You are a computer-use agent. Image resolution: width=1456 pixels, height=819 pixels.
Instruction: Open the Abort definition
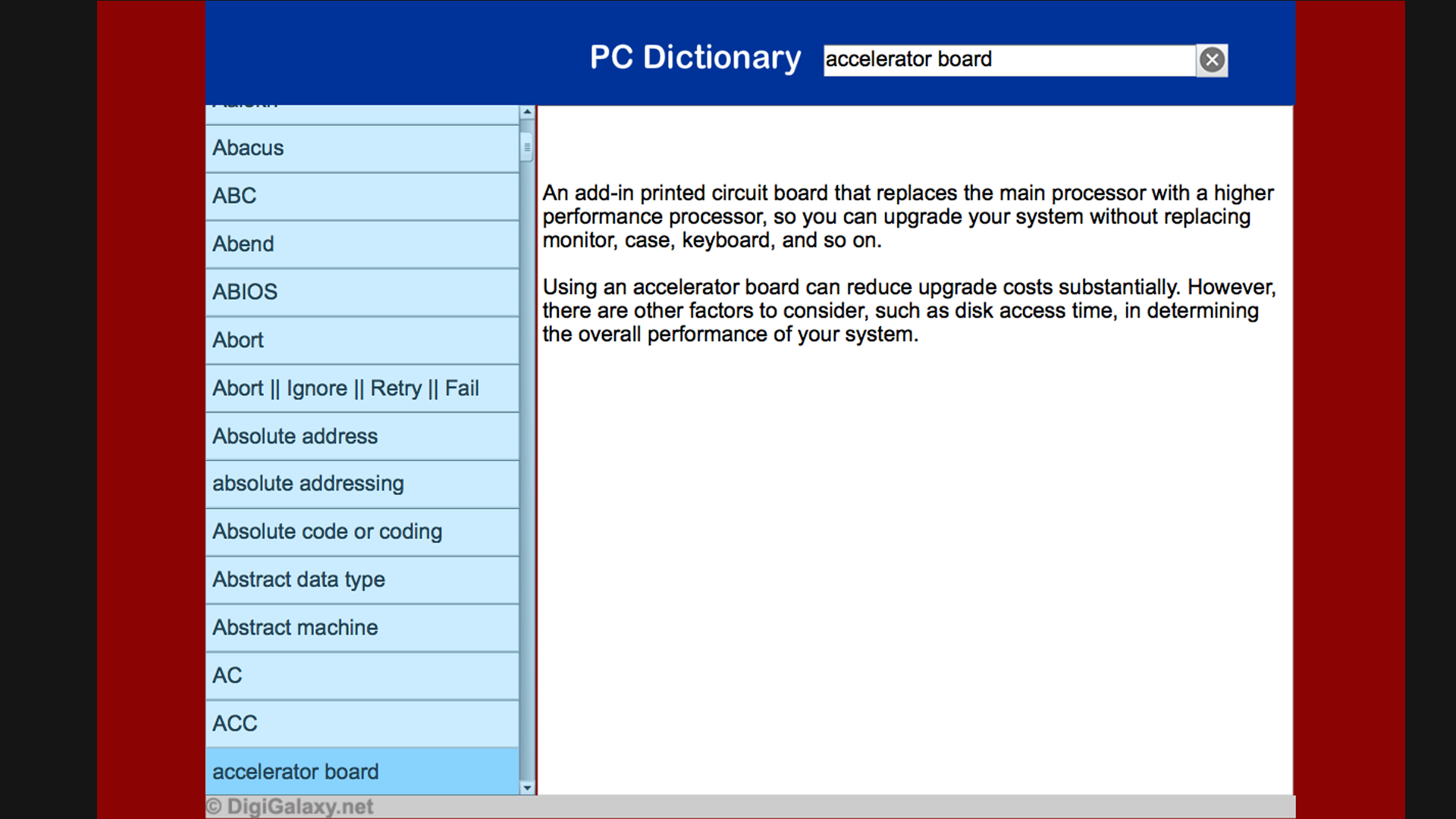point(362,340)
